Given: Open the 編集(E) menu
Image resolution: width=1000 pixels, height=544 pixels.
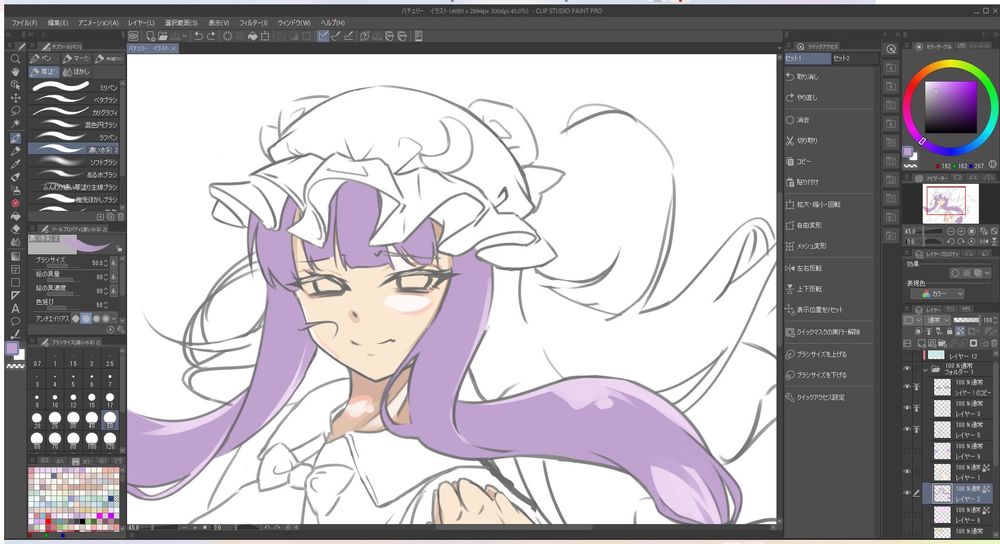Looking at the screenshot, I should 57,22.
